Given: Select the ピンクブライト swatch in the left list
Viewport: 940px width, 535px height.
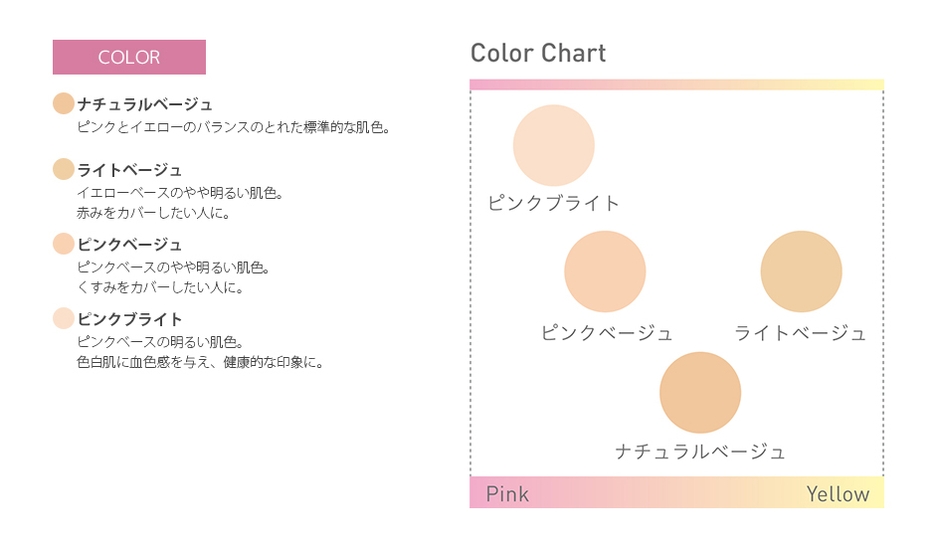Looking at the screenshot, I should pos(63,318).
